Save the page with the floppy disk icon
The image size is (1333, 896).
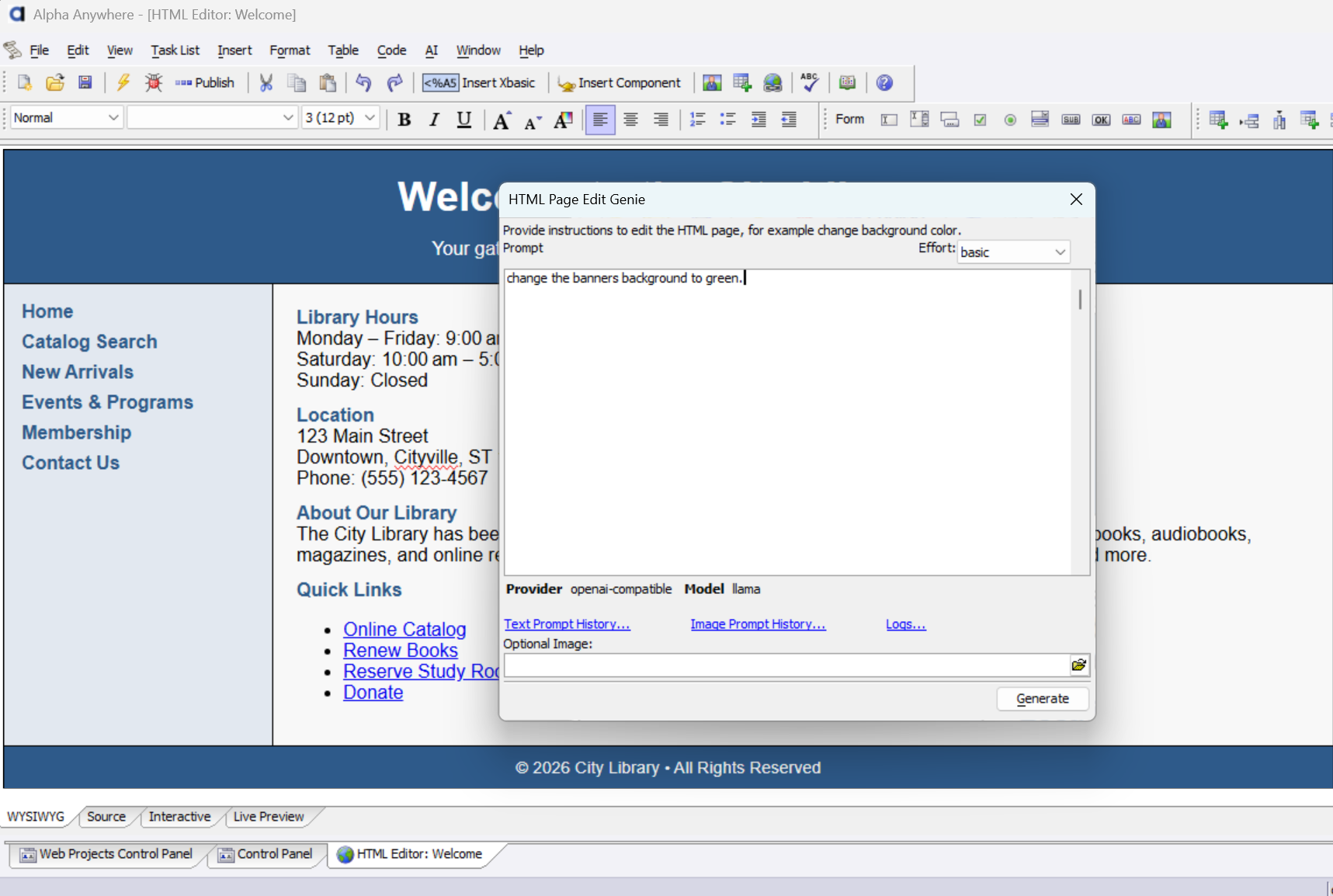point(85,83)
